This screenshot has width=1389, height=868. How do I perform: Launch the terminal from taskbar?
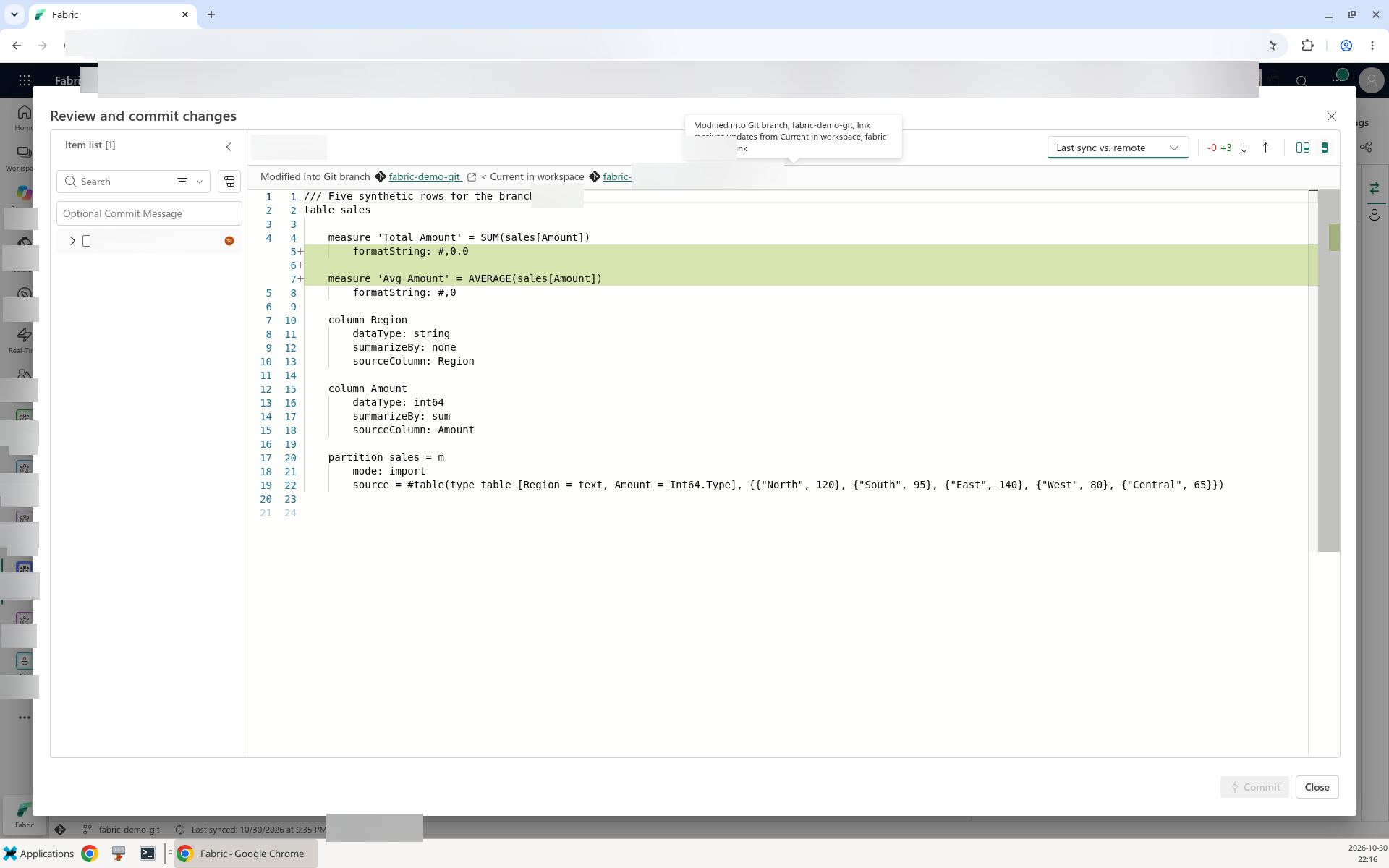coord(148,854)
